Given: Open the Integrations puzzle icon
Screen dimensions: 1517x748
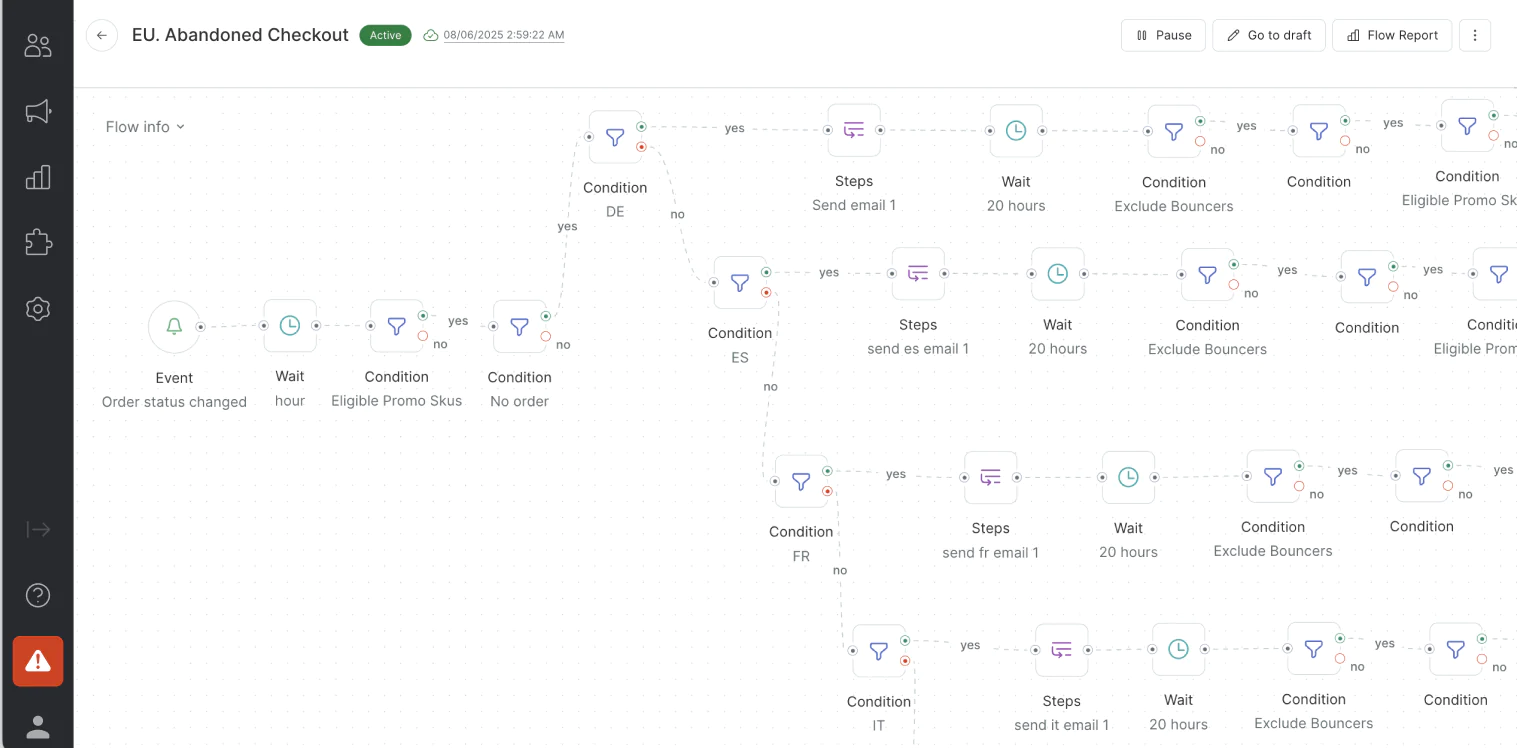Looking at the screenshot, I should [37, 242].
